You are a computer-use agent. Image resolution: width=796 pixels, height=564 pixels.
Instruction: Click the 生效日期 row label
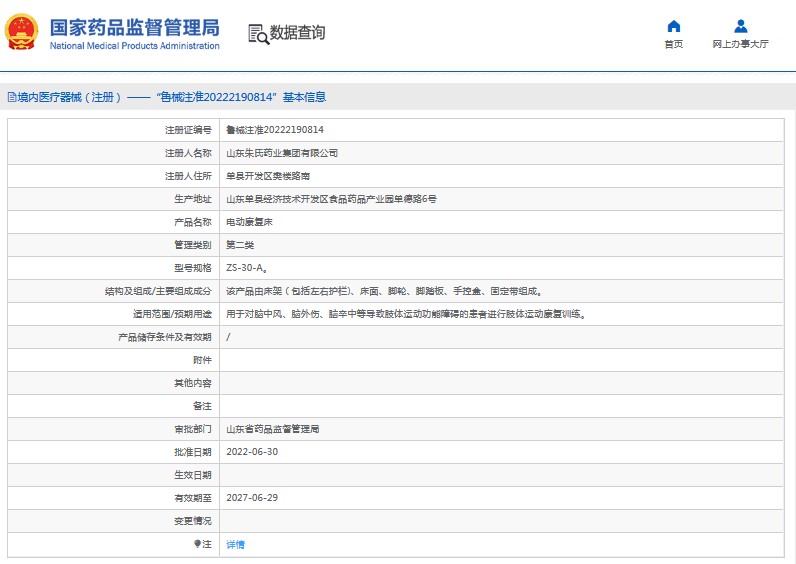click(x=192, y=475)
